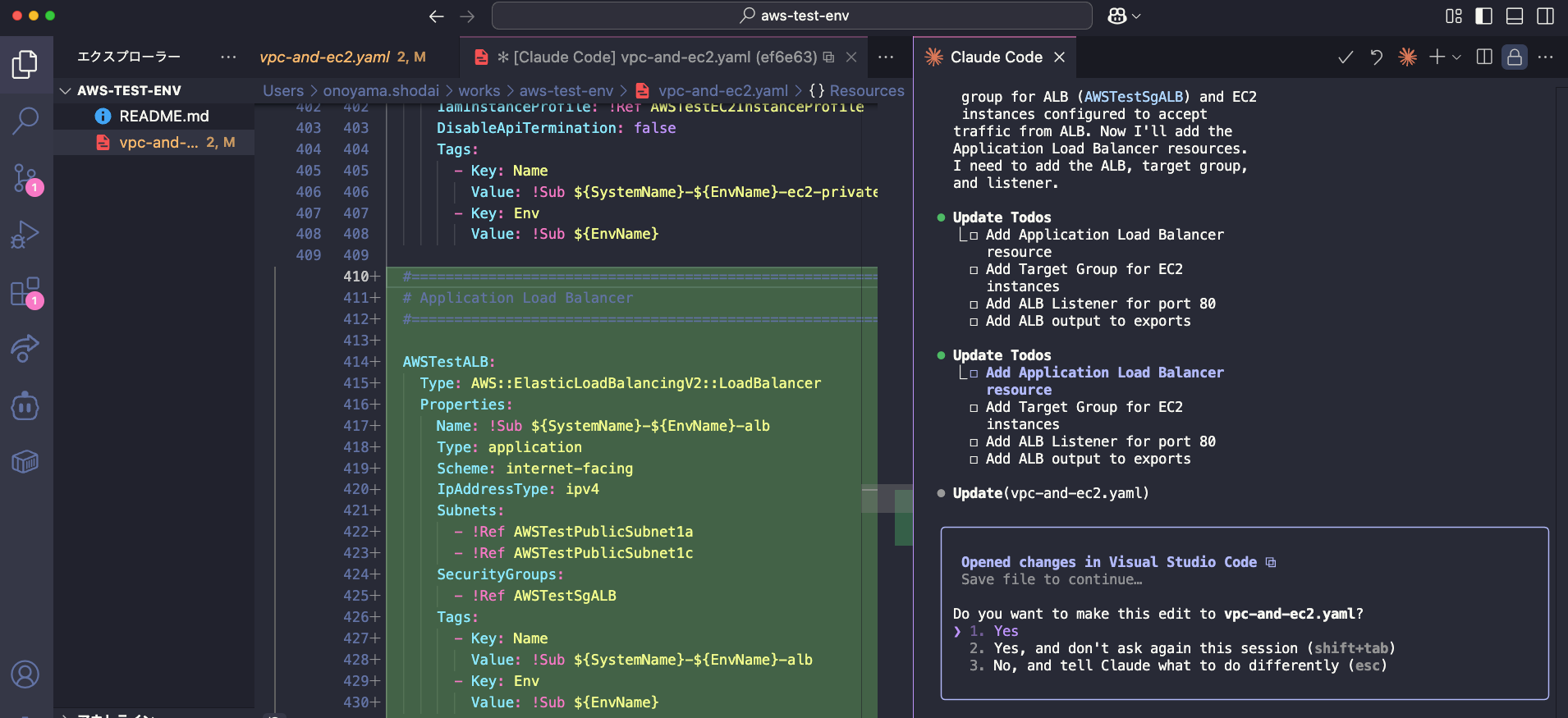
Task: Open Explorer more actions ellipsis
Action: [228, 57]
